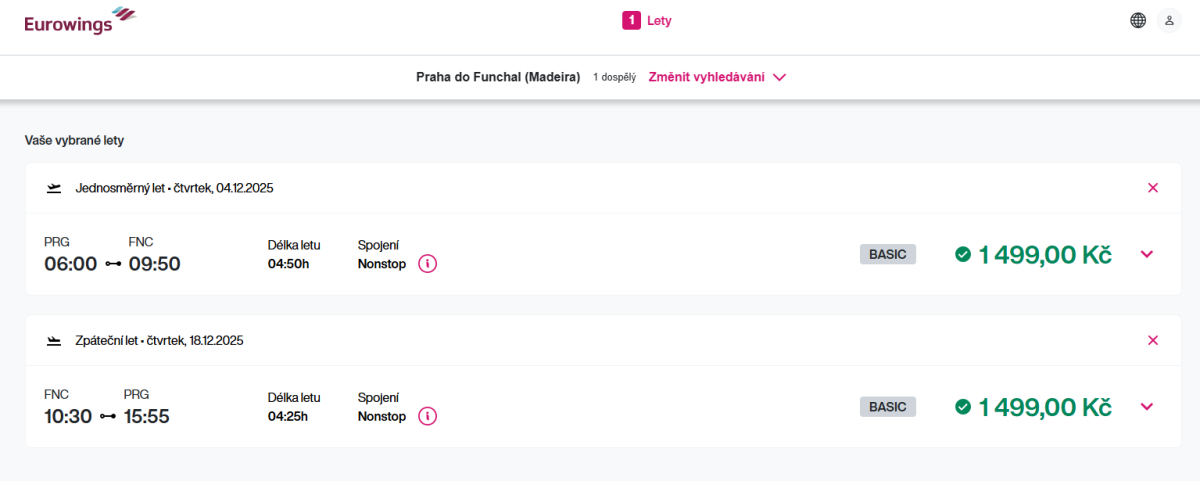Click the departing plane icon for Jednosměrný let
Screen dimensions: 1200x481
point(54,188)
